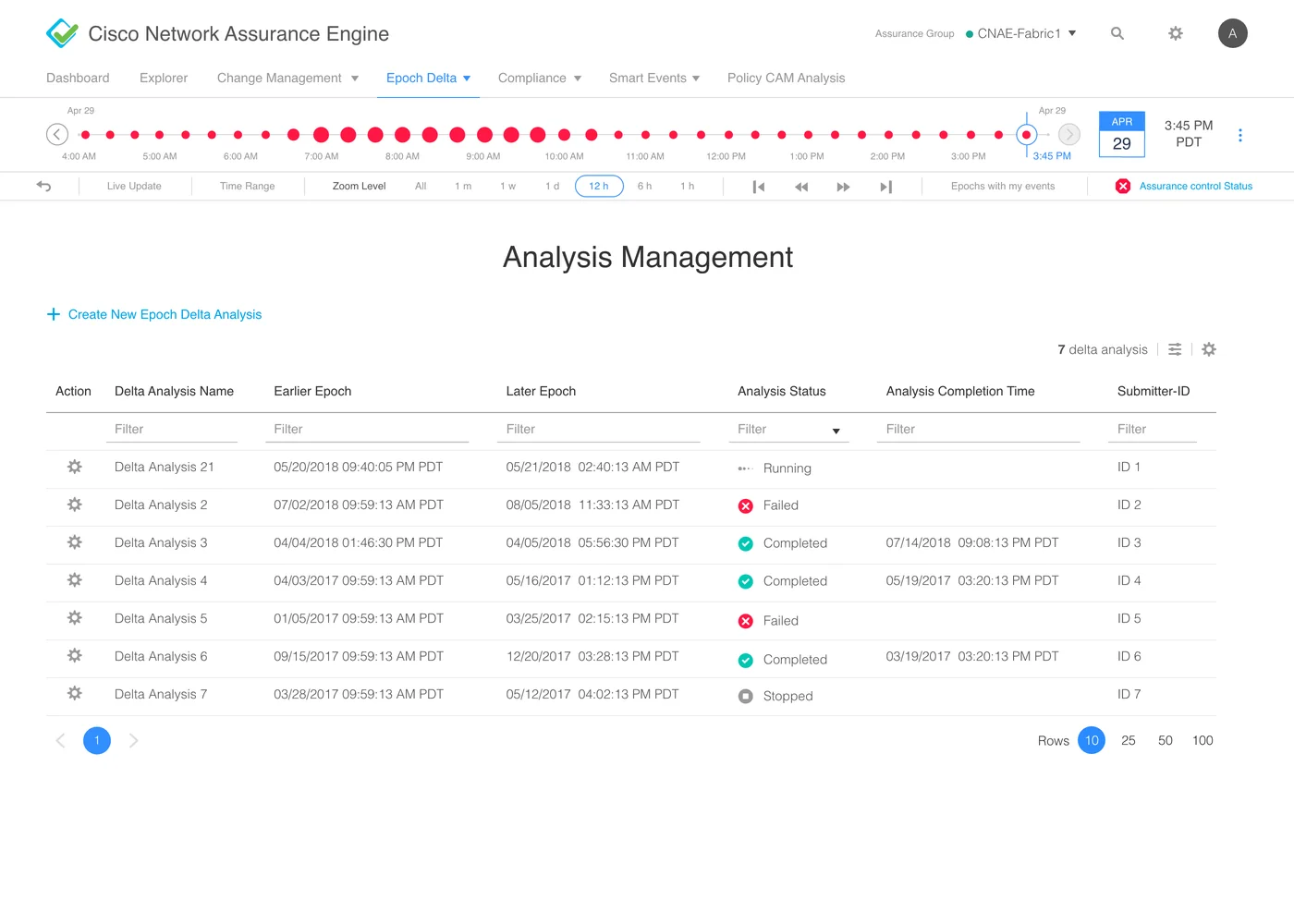Open table filter sliders icon
1294x924 pixels.
click(1175, 349)
